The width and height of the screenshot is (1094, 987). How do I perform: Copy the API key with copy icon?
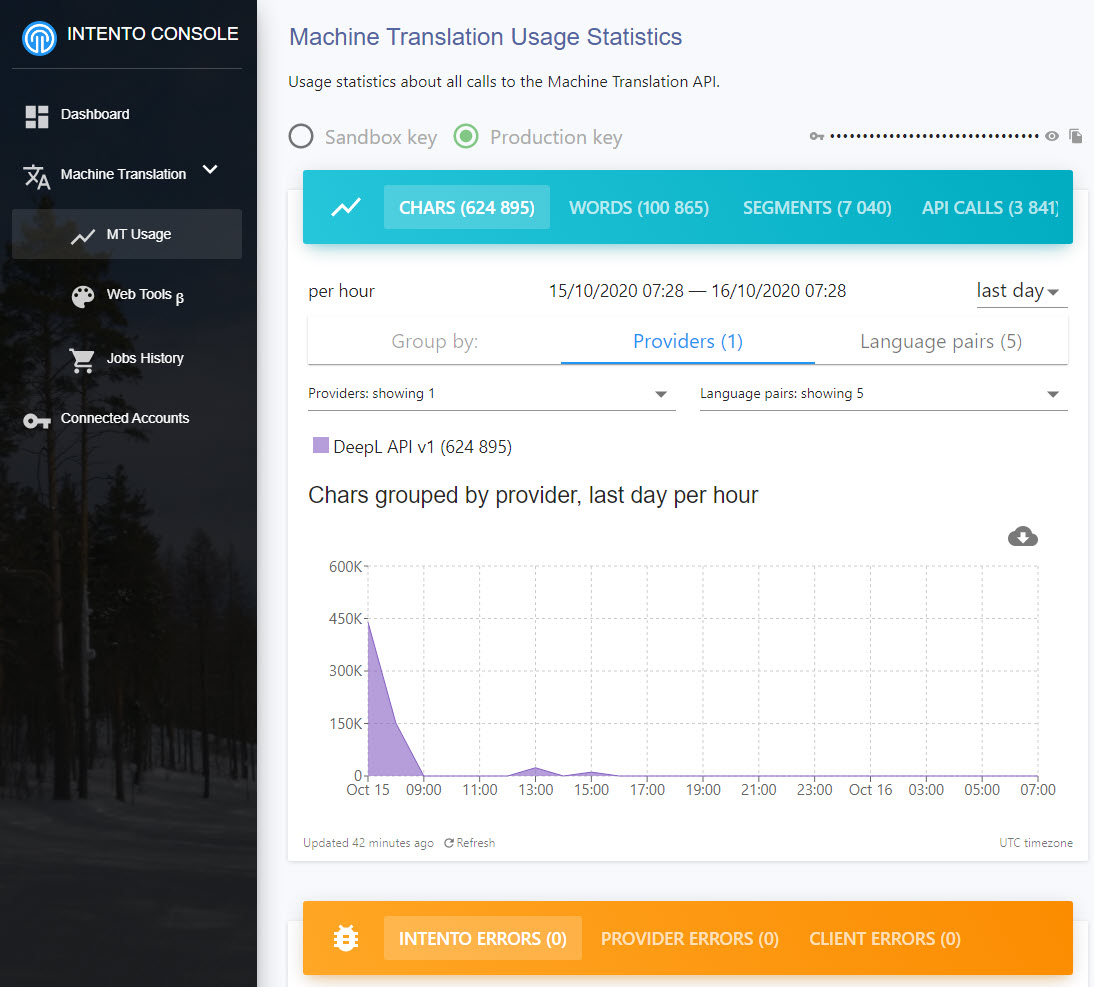pyautogui.click(x=1076, y=136)
